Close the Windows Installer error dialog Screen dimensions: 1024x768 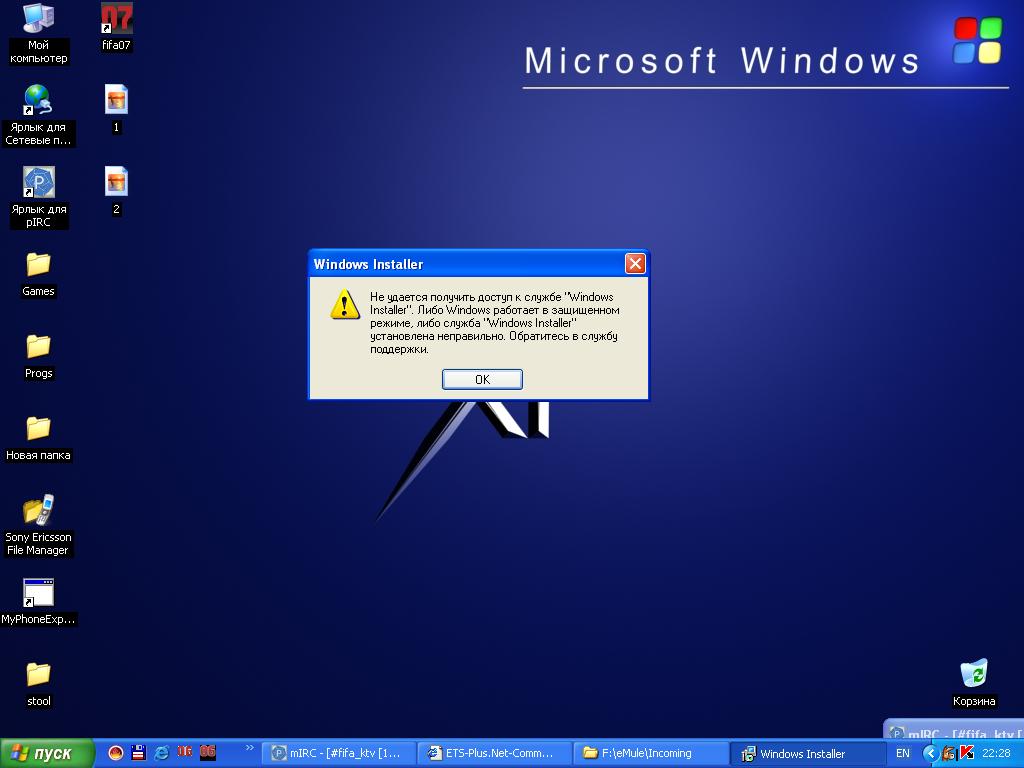(634, 264)
